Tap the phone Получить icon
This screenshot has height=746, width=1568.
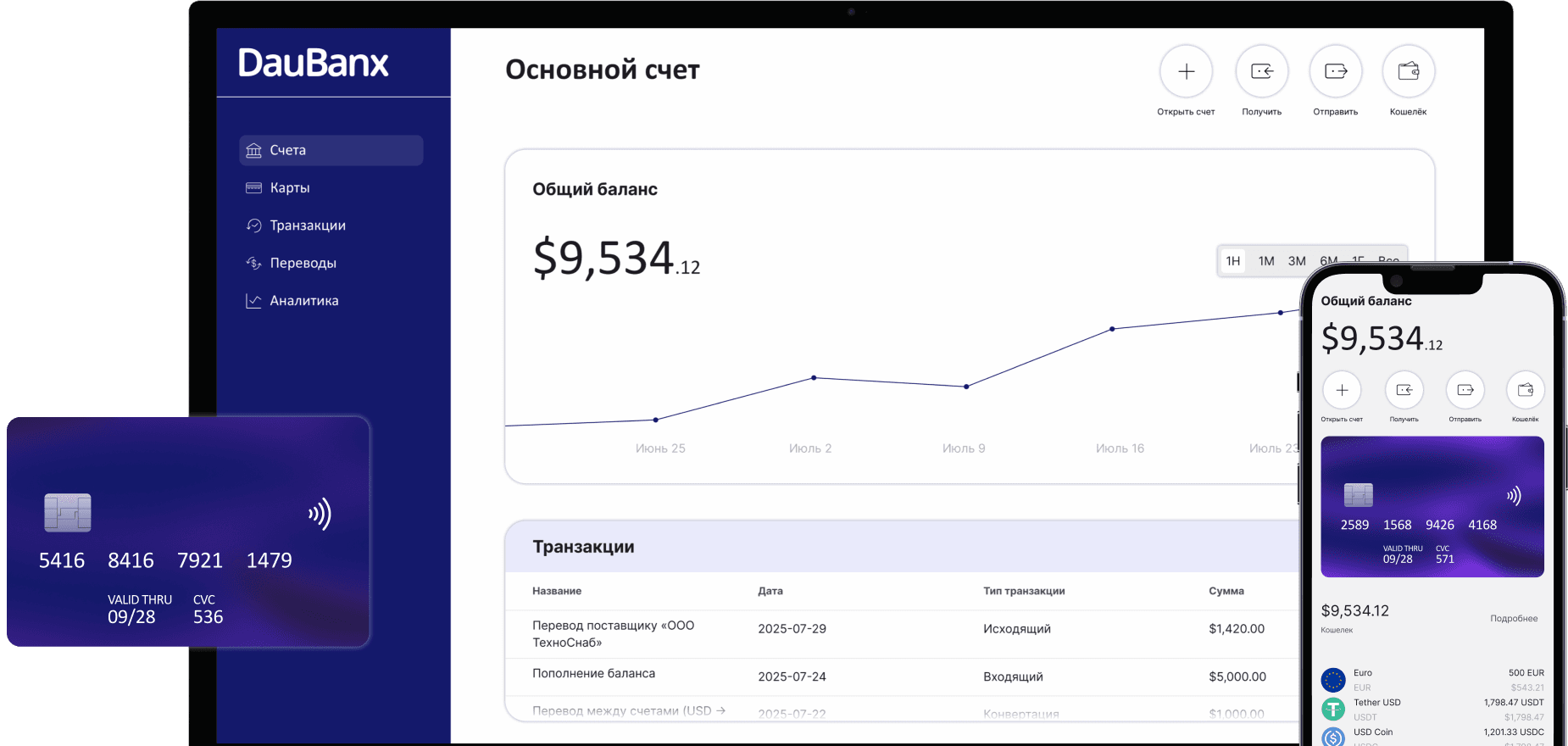pyautogui.click(x=1404, y=390)
